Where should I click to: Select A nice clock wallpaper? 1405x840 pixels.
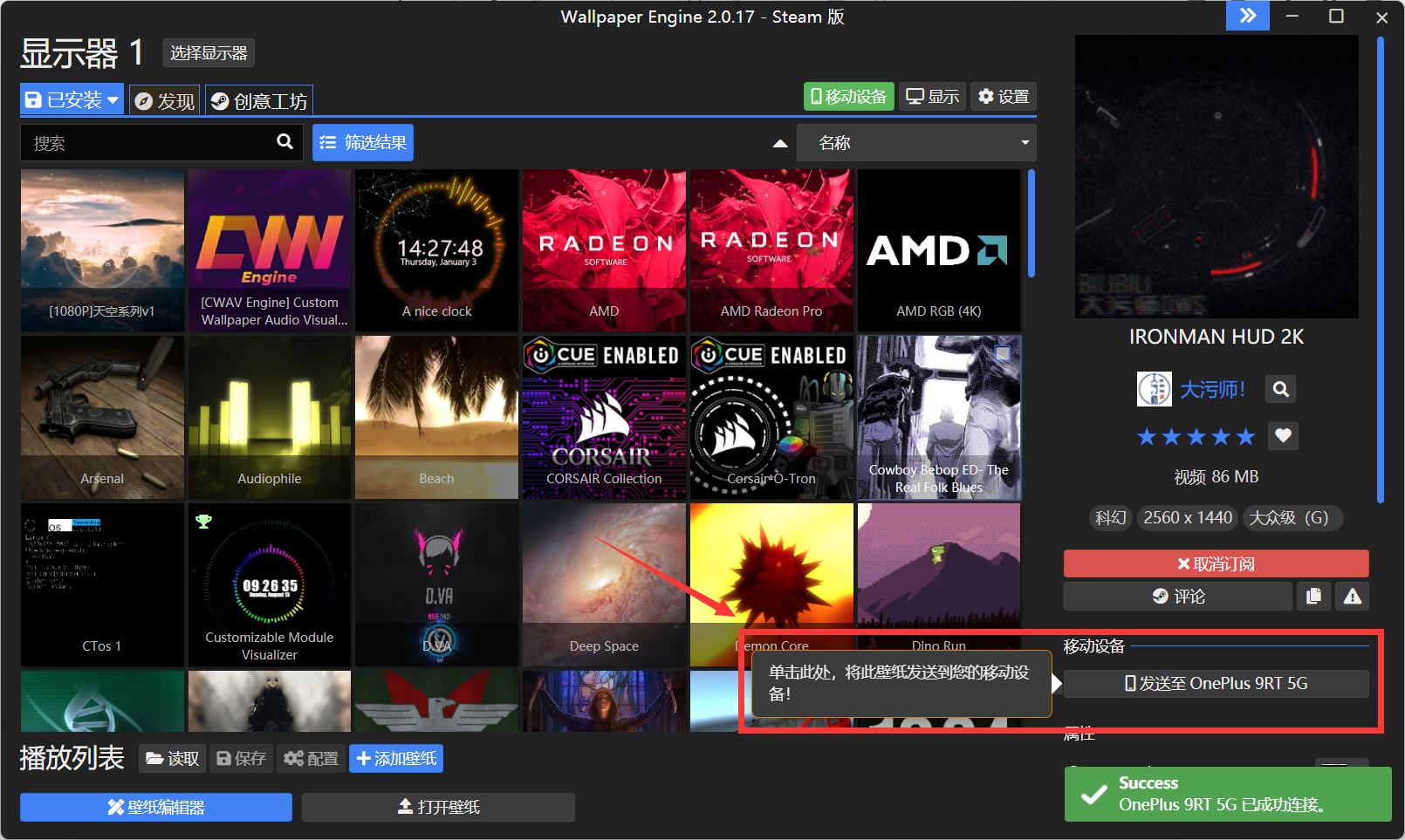[x=436, y=250]
